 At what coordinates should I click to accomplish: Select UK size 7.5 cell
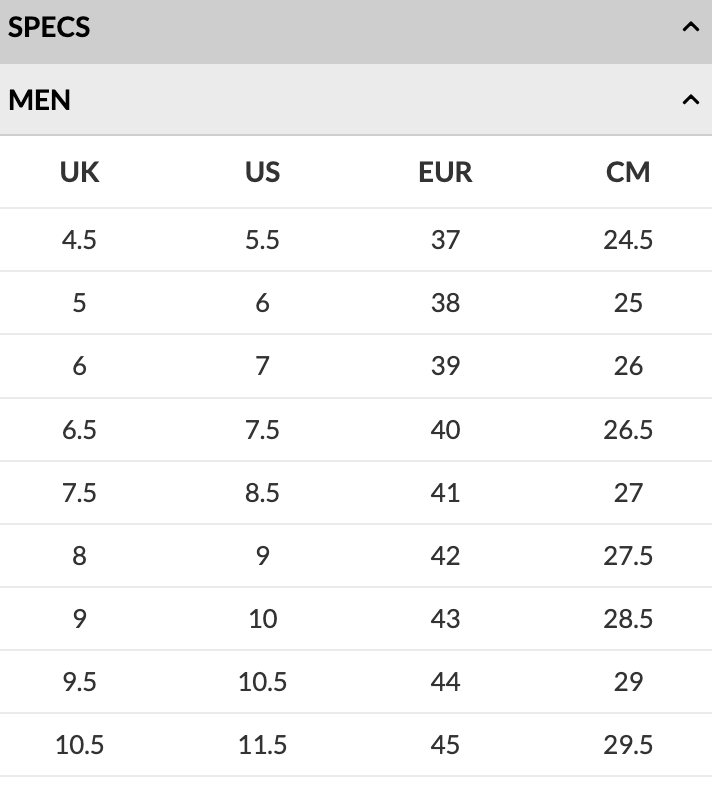(80, 493)
